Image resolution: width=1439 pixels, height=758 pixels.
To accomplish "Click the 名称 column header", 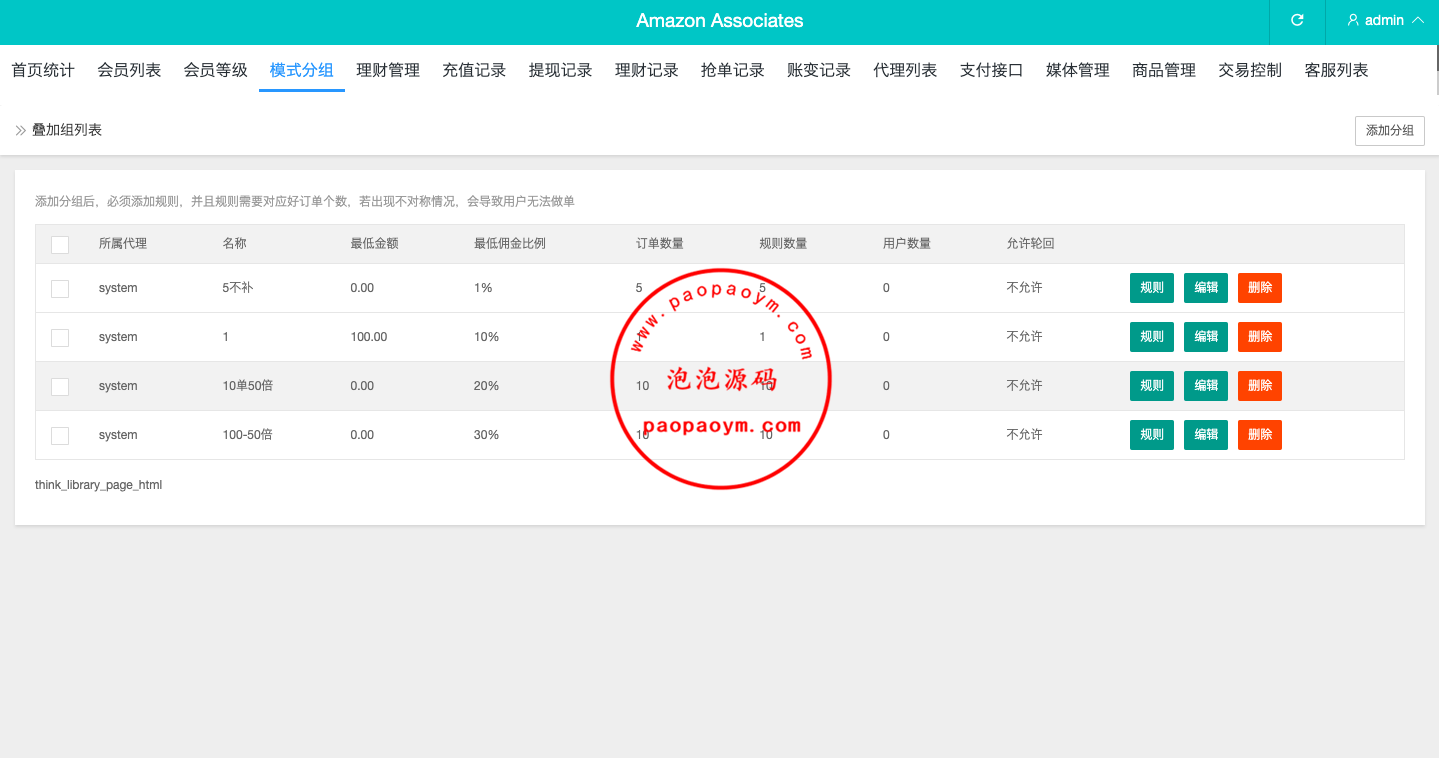I will 234,244.
